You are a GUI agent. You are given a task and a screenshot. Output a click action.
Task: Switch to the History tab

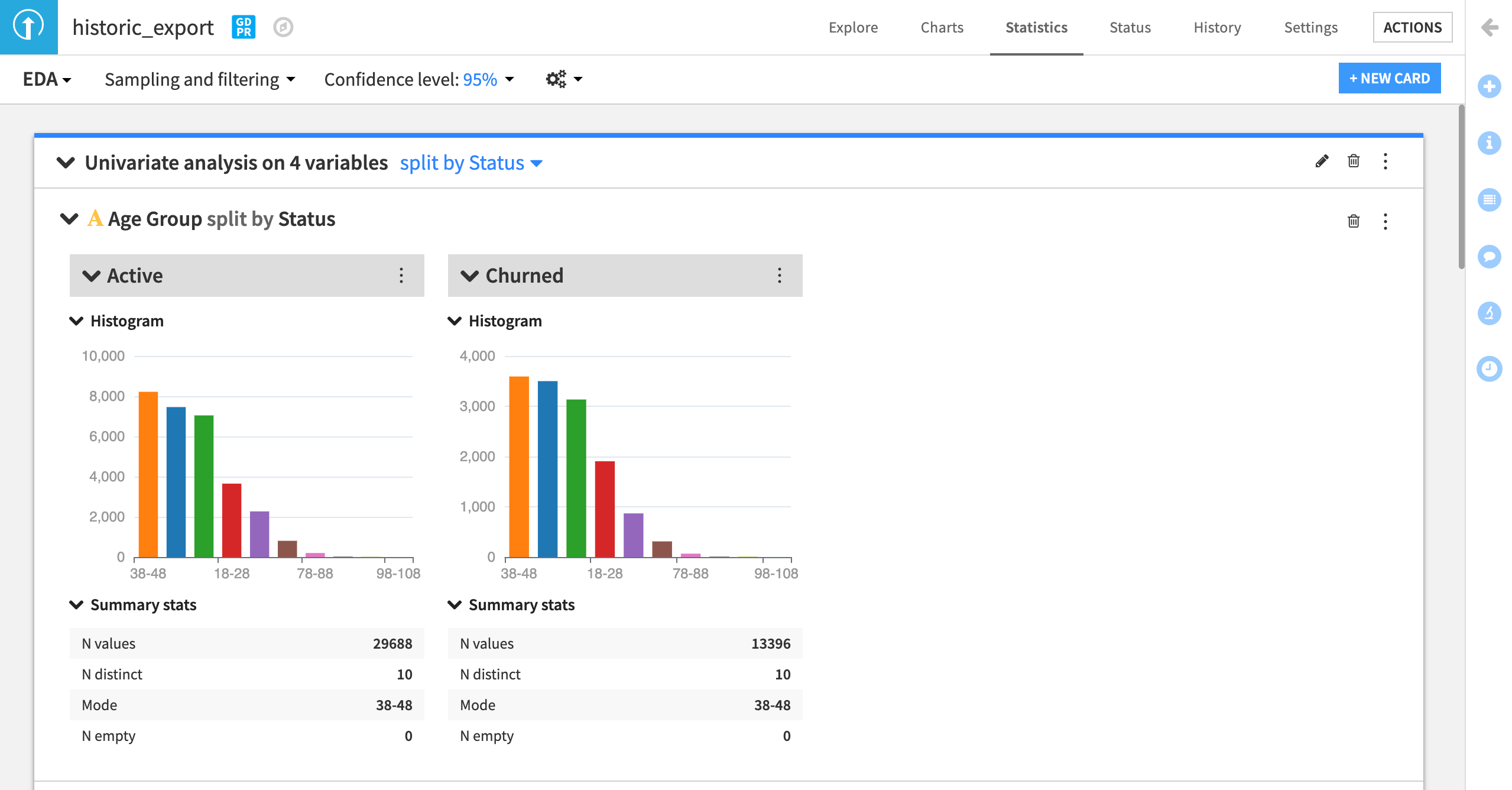[1217, 27]
